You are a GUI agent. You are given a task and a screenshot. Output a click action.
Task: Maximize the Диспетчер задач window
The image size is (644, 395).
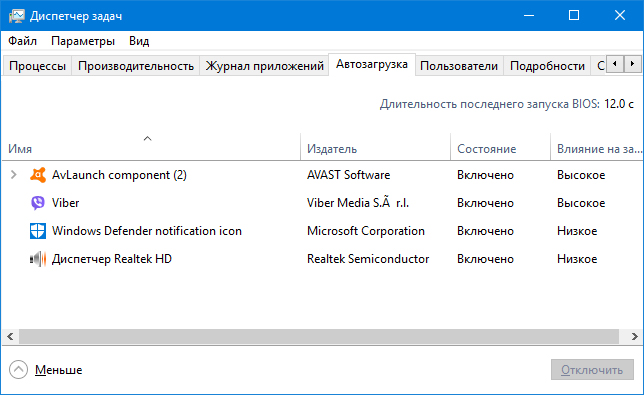[x=574, y=16]
